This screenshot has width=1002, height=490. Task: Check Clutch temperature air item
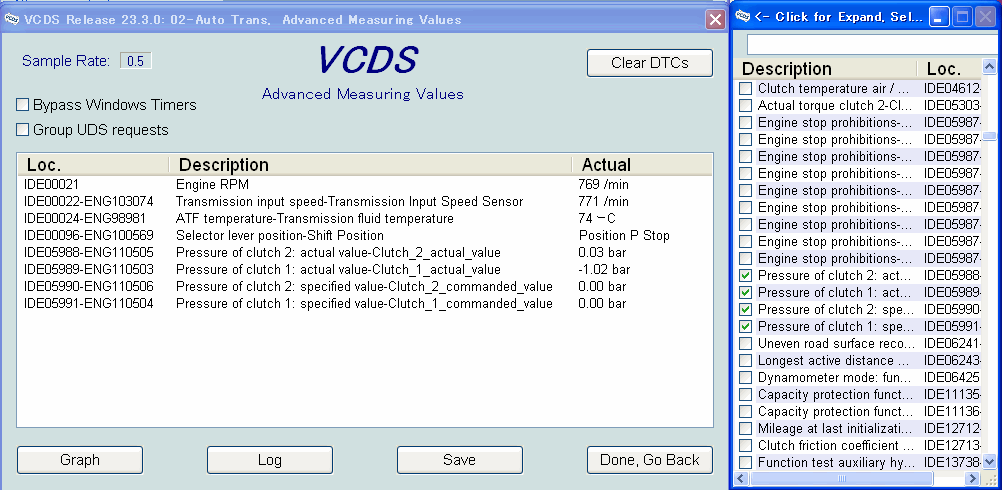[745, 88]
